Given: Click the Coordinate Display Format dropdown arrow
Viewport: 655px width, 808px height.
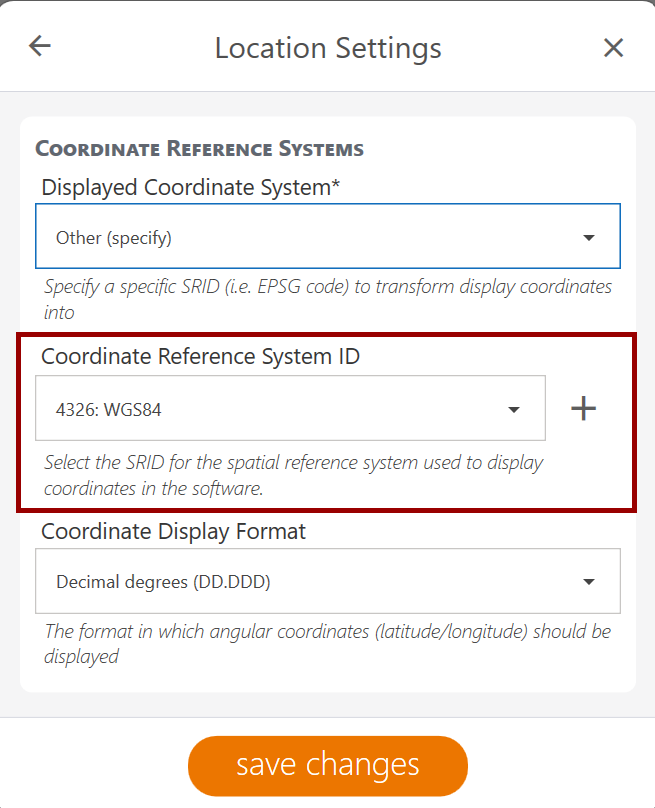Looking at the screenshot, I should (589, 582).
